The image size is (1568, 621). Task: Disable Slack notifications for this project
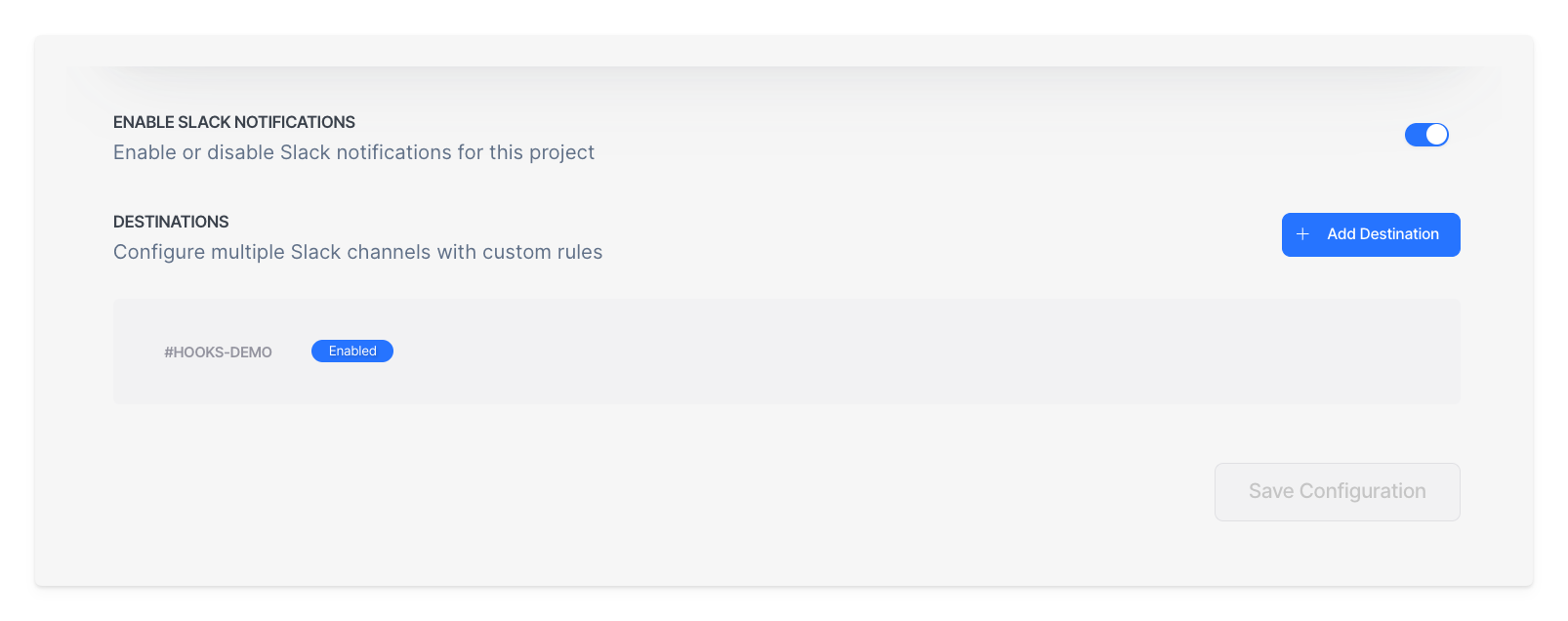[x=1426, y=135]
